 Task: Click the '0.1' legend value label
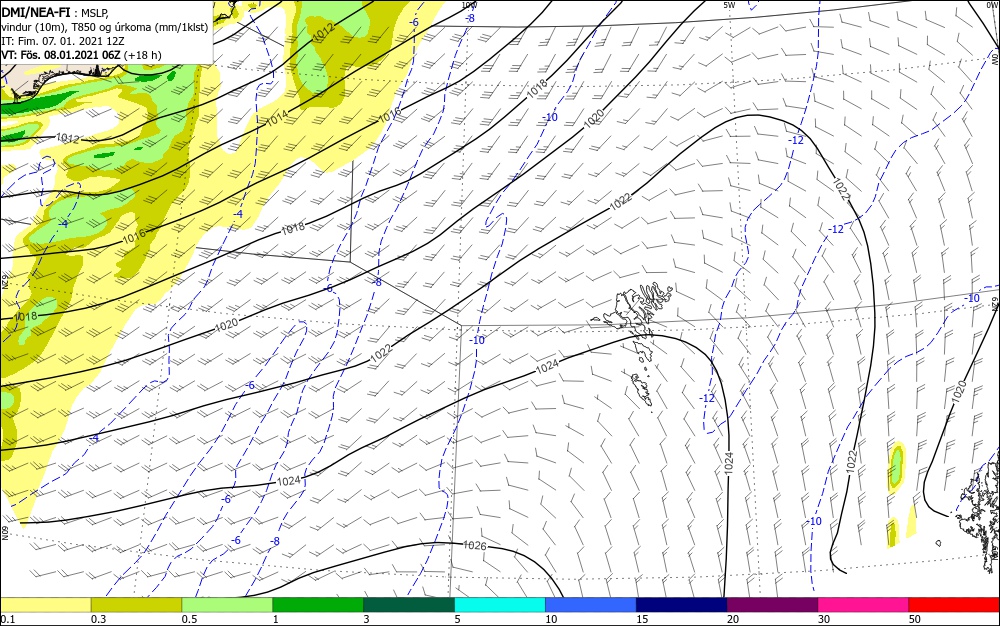(8, 619)
